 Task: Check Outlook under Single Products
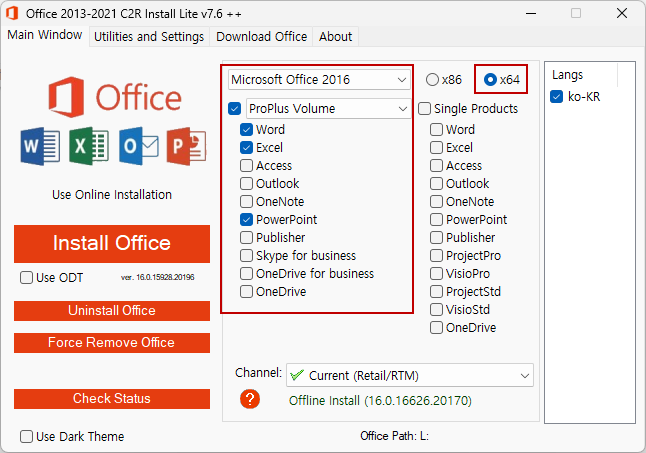pos(436,184)
